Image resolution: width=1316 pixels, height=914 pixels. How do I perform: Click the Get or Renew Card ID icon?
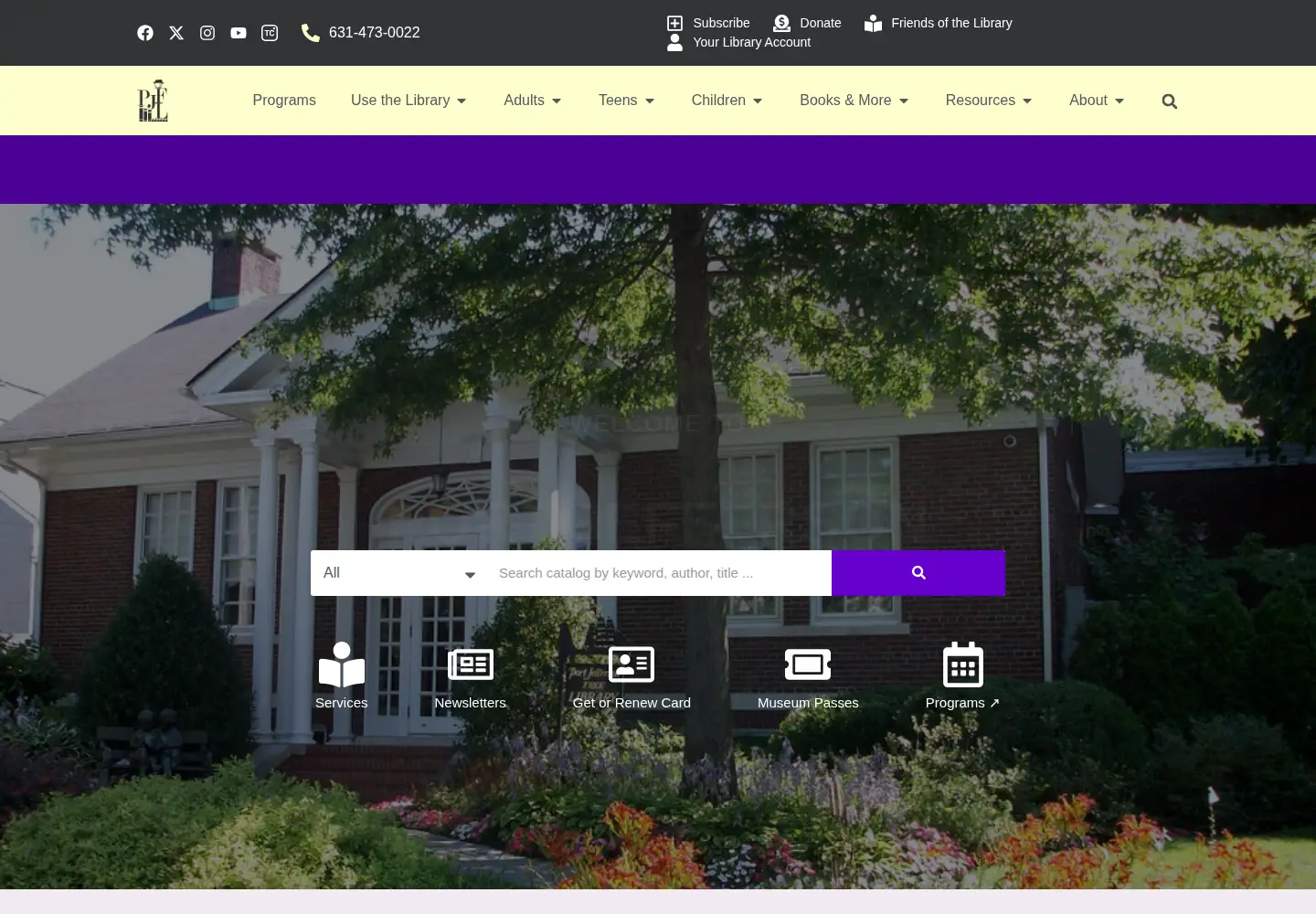pos(631,664)
